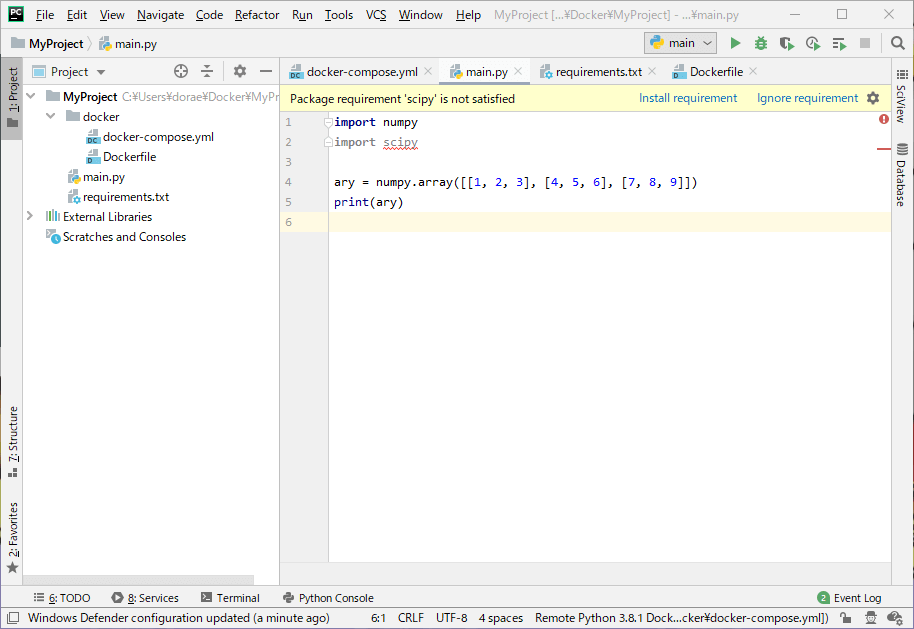
Task: Click error stripe mark on editor scrollbar
Action: tap(884, 149)
